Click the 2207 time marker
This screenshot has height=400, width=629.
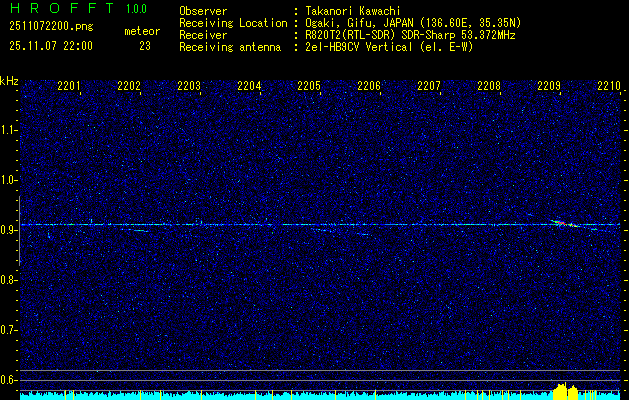point(429,87)
